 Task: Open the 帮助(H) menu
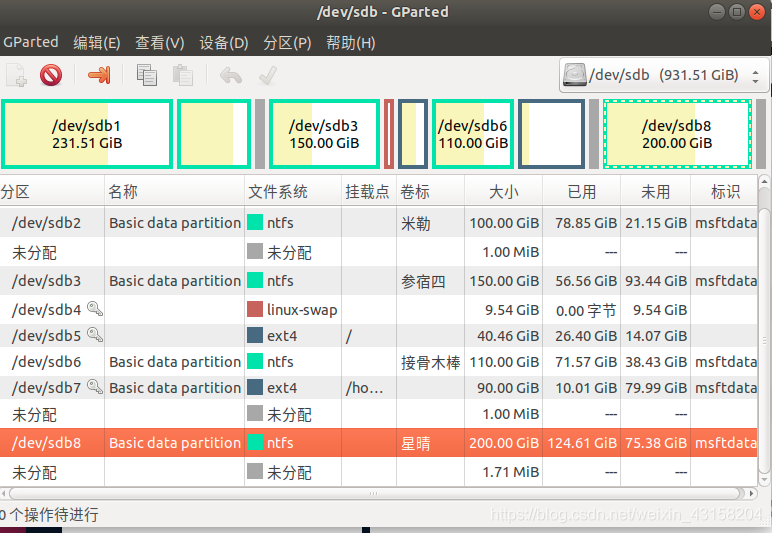(x=351, y=43)
